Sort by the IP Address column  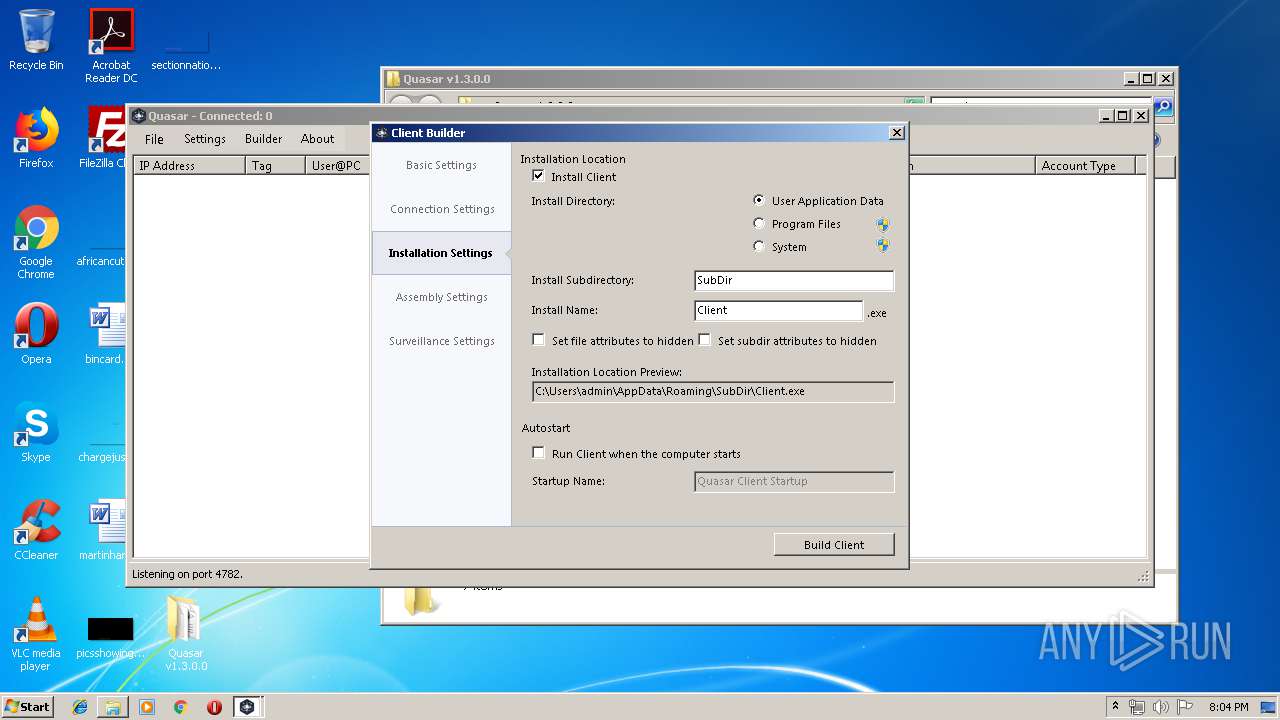[x=189, y=166]
